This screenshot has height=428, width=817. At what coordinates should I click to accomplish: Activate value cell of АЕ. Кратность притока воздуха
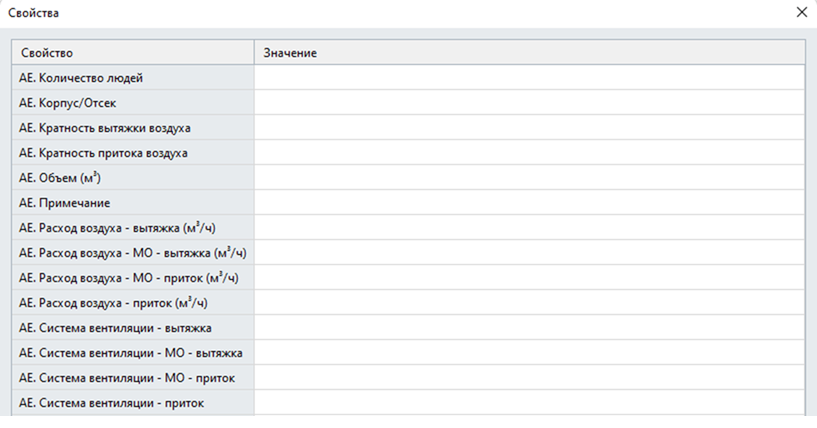(x=529, y=152)
